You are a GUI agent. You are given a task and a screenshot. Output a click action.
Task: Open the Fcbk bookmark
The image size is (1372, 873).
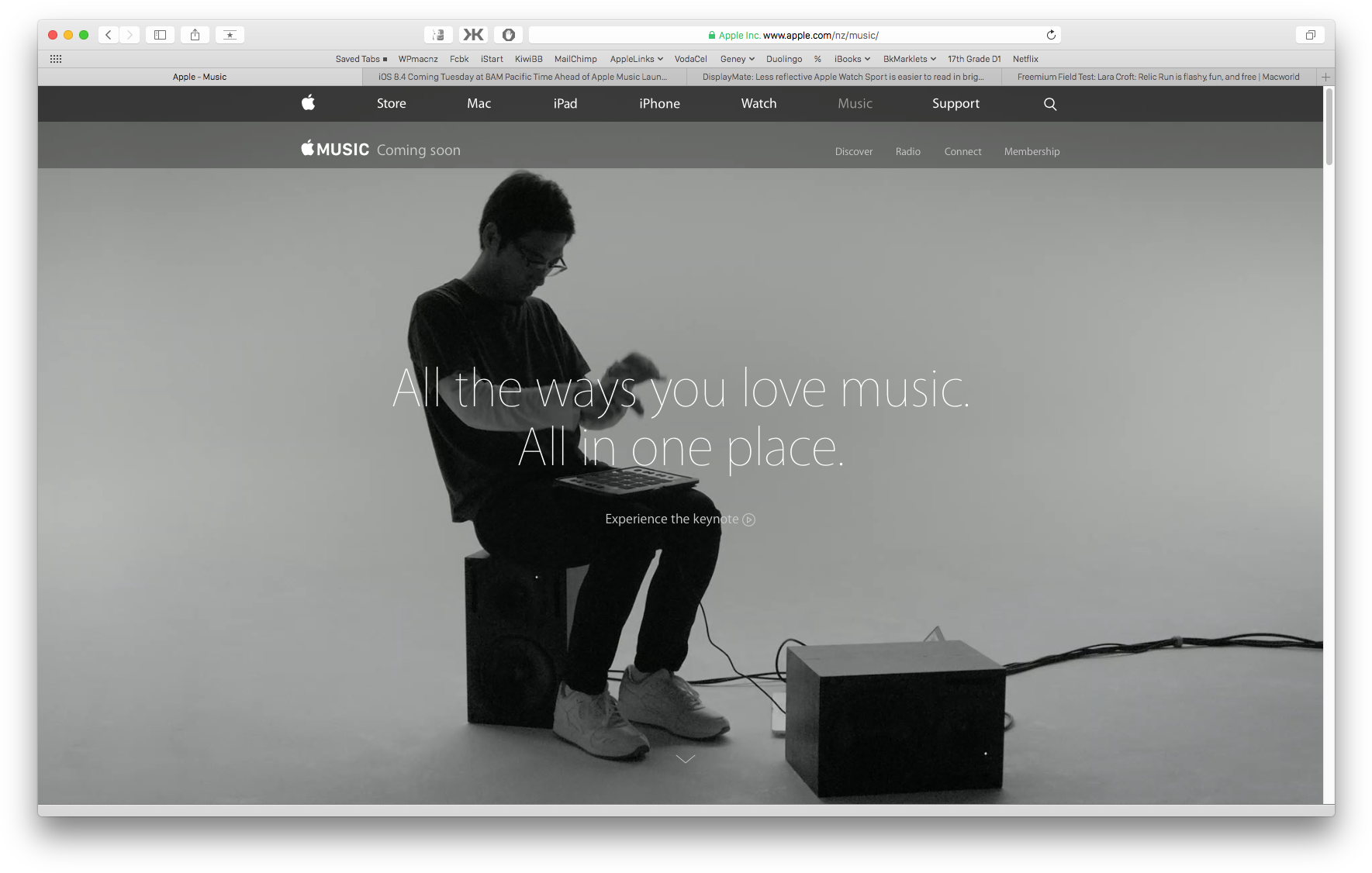[459, 59]
